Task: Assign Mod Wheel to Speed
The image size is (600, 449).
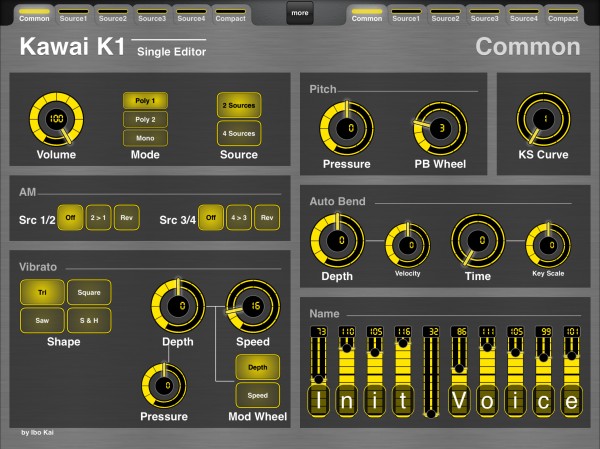Action: [x=258, y=395]
